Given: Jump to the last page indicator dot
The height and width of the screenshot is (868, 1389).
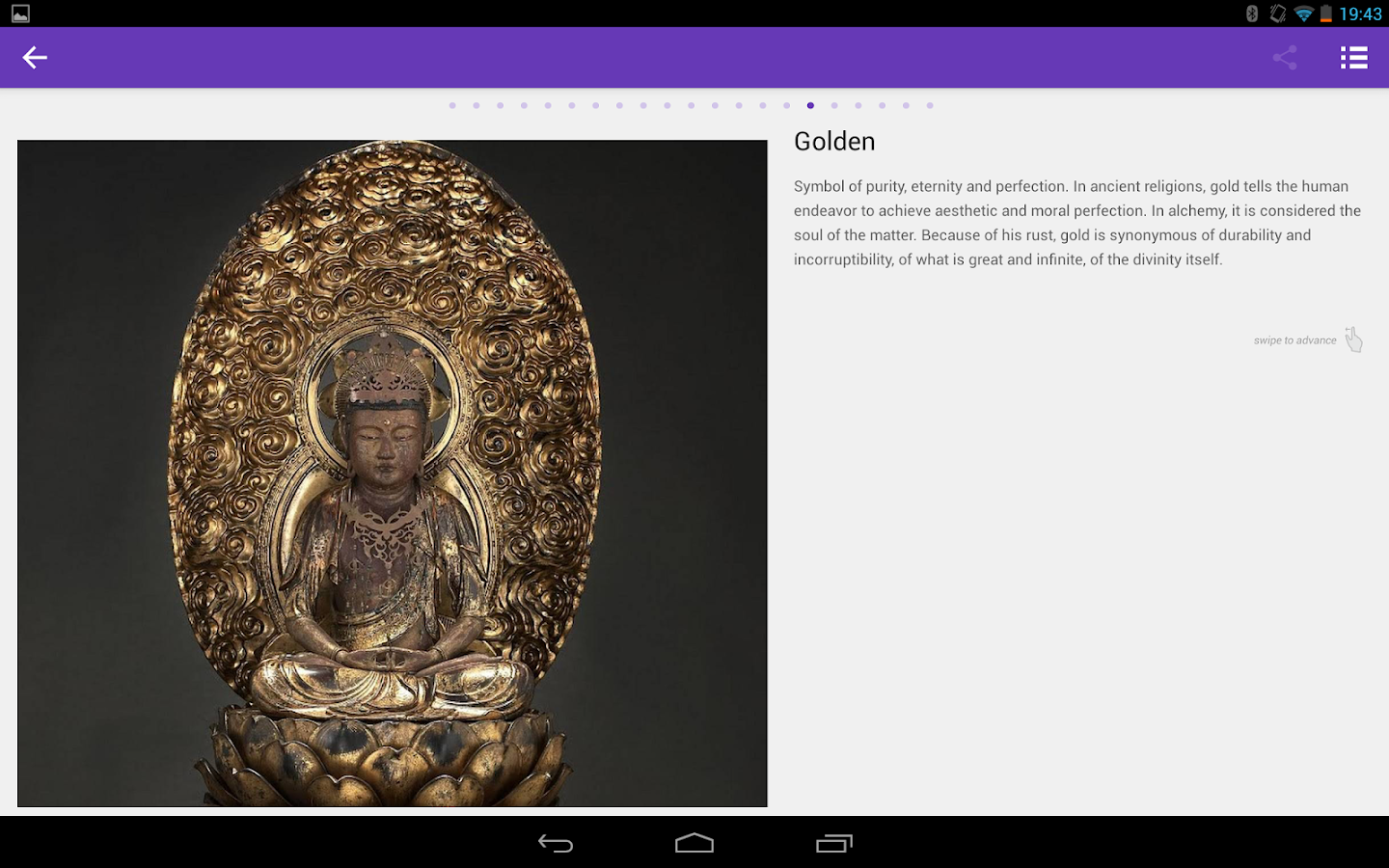Looking at the screenshot, I should 930,105.
